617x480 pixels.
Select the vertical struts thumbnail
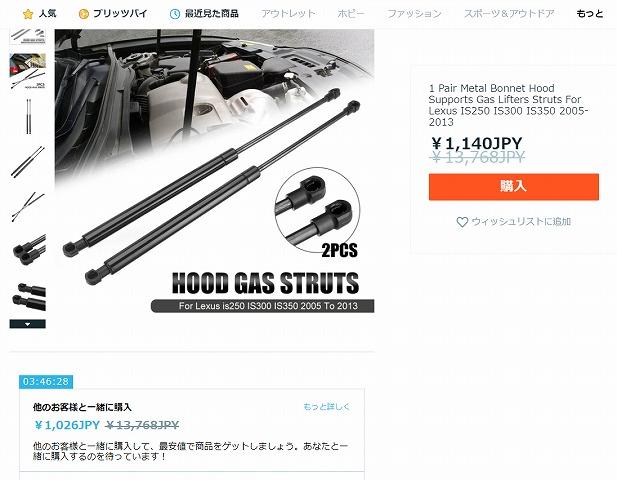tap(28, 116)
